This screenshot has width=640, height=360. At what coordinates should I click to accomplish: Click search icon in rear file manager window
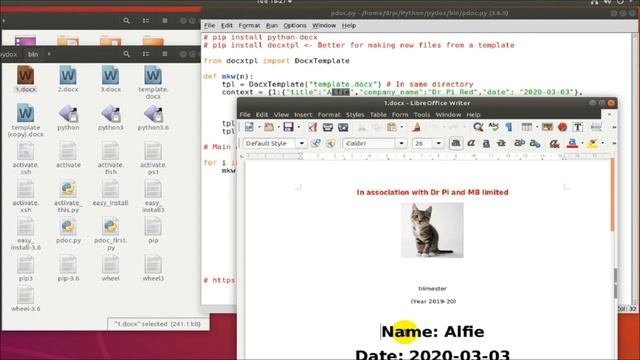127,20
